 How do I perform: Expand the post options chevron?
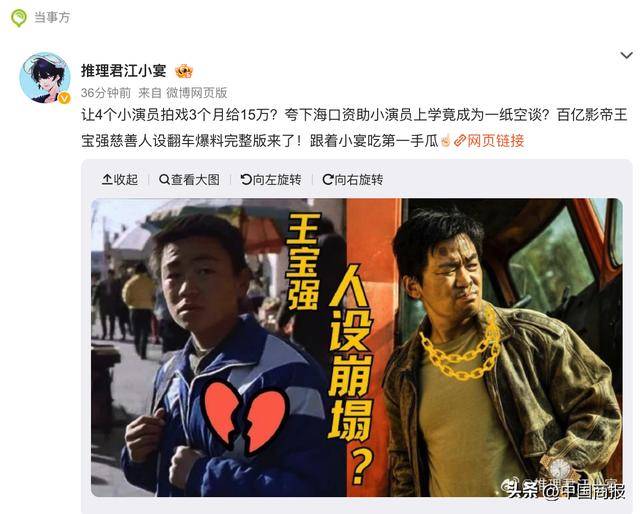click(627, 55)
